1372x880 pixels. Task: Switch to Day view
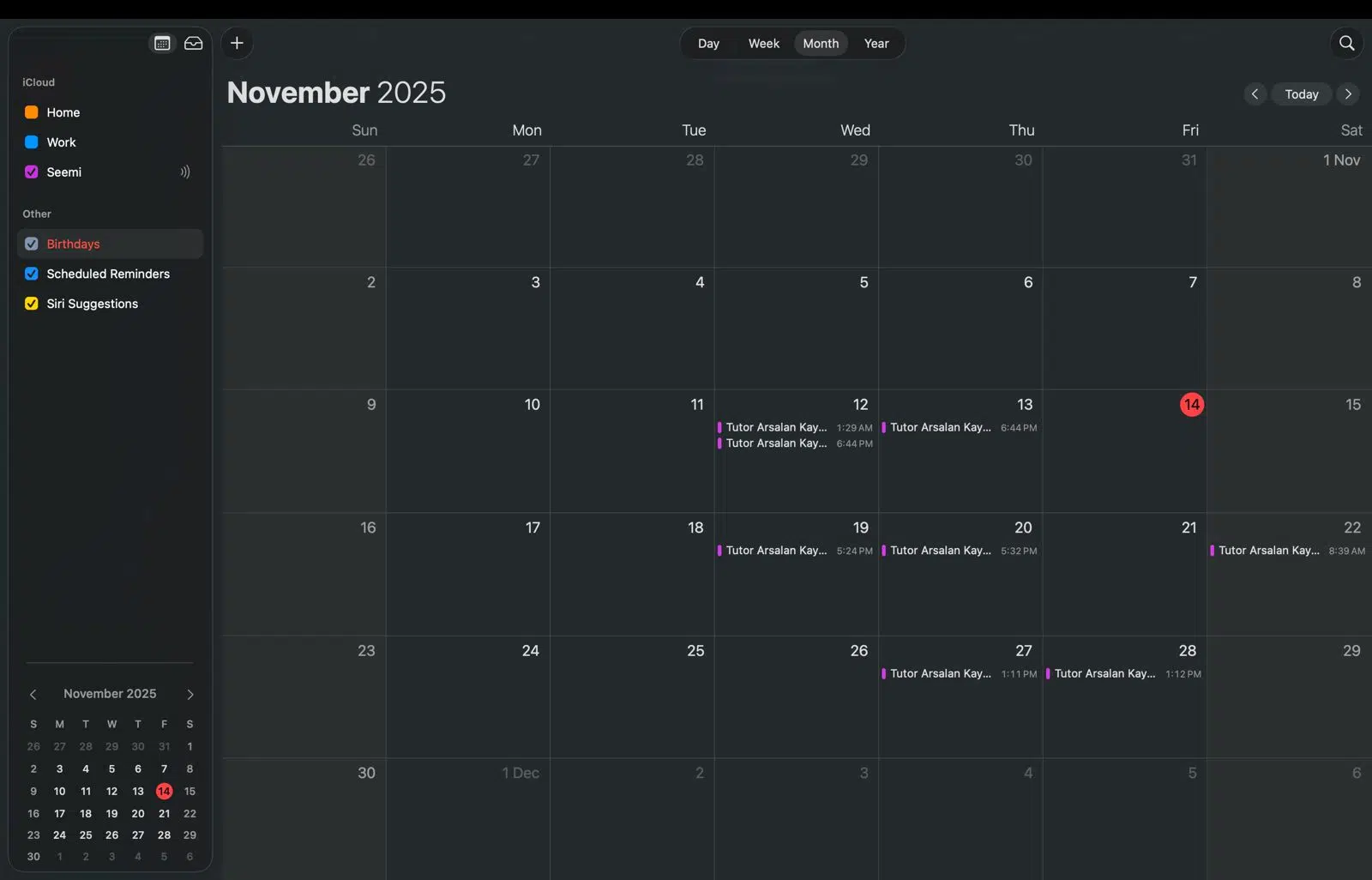708,44
